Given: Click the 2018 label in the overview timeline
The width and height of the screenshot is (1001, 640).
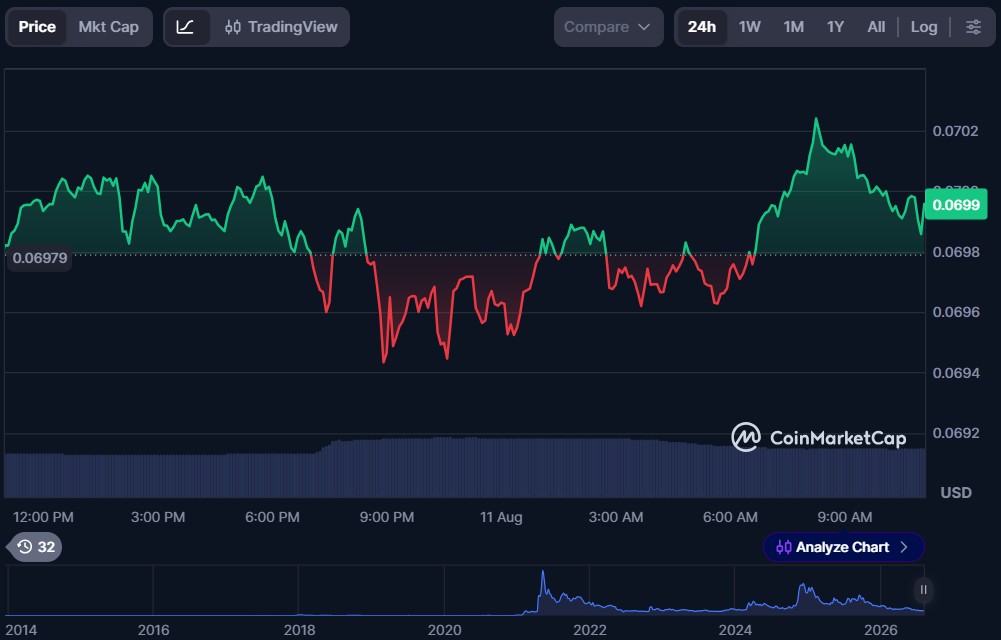Looking at the screenshot, I should 299,630.
